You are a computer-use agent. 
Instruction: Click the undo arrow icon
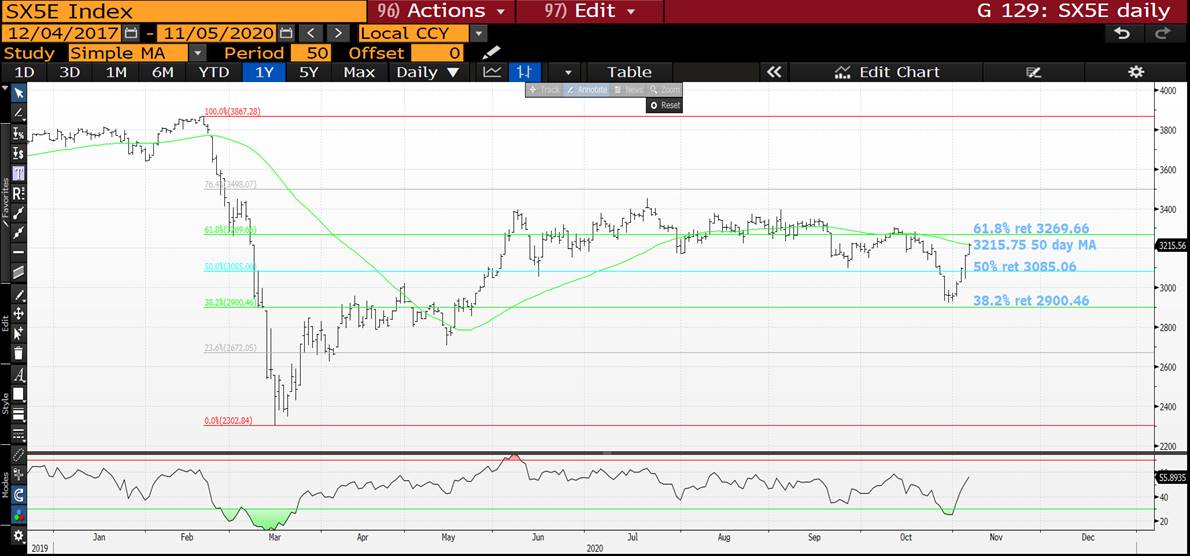[1122, 33]
